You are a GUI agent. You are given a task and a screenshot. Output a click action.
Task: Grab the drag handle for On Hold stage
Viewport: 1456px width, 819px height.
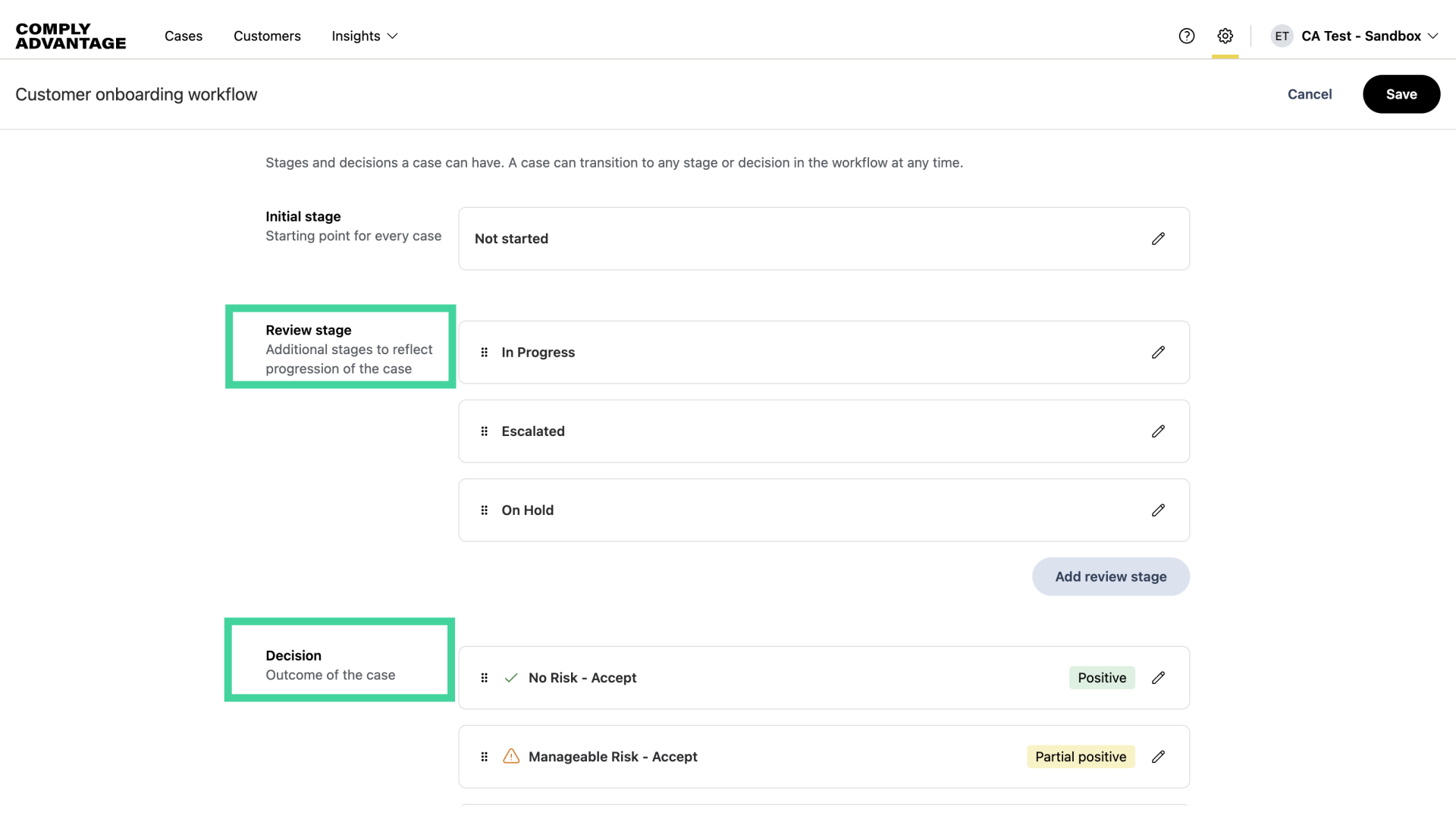[485, 510]
